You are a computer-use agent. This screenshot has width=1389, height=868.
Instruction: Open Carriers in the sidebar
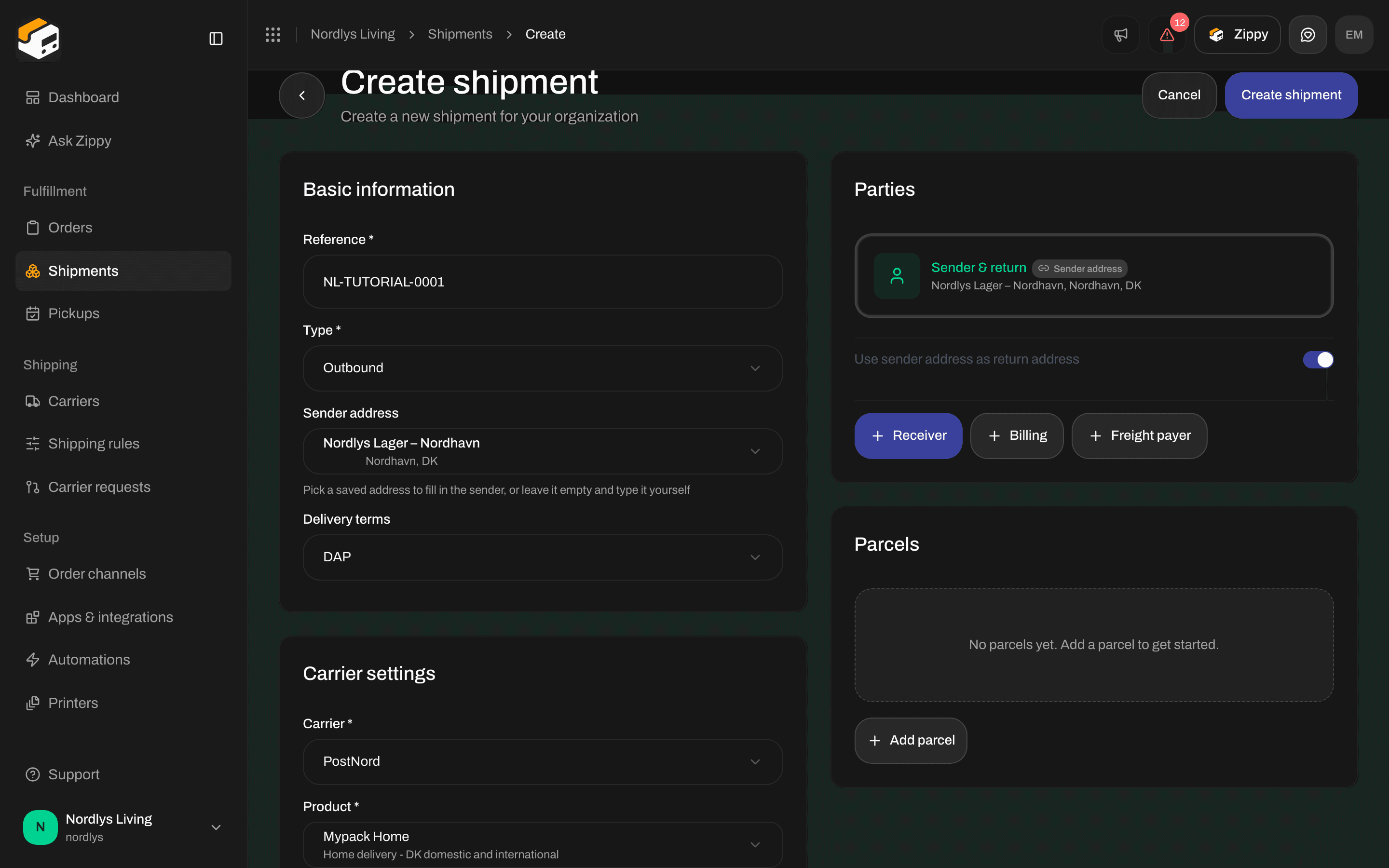(x=123, y=401)
